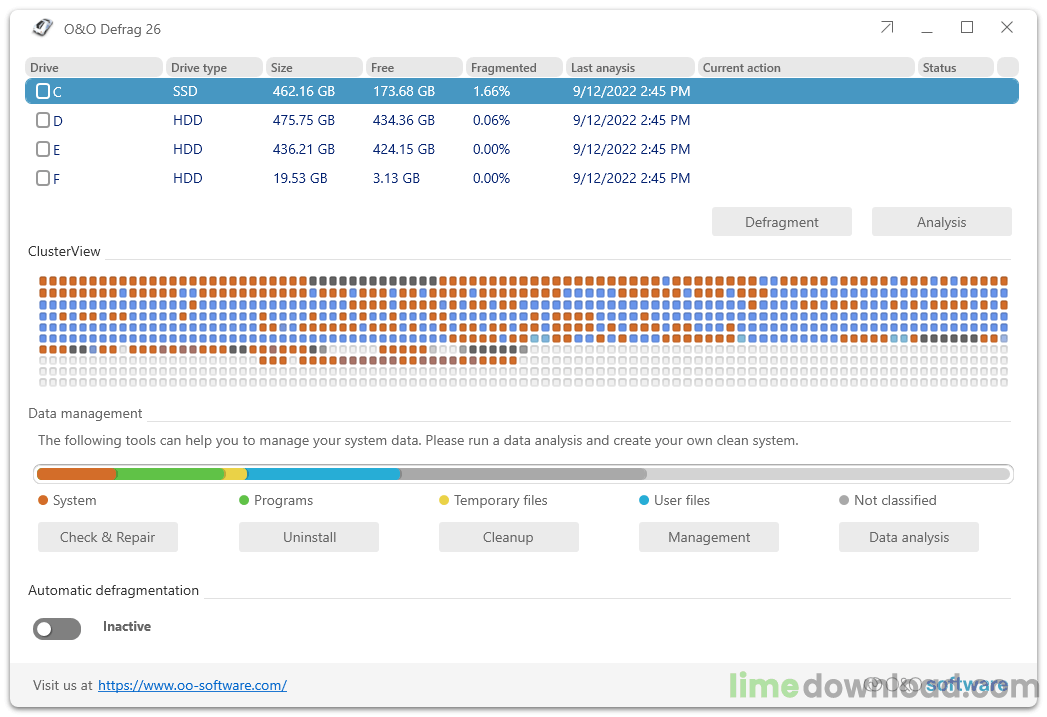Screen dimensions: 1047x717
Task: Click the blue User files bar segment
Action: pos(323,474)
